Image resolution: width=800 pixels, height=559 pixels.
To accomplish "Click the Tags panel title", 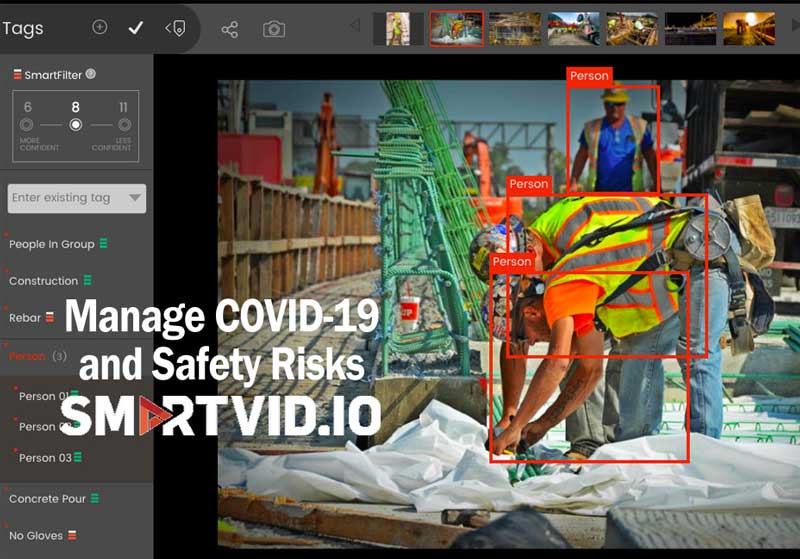I will 22,29.
